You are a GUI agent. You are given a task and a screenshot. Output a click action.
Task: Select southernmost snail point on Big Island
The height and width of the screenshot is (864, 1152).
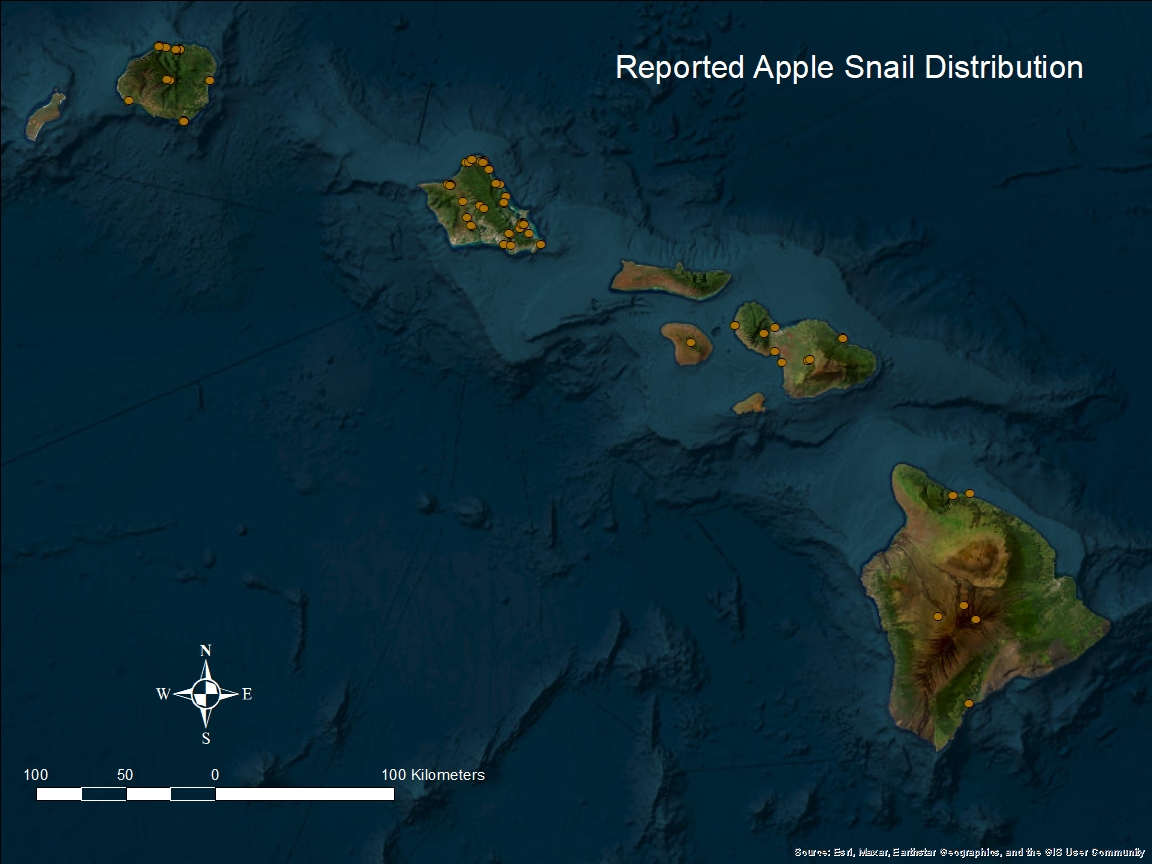968,704
